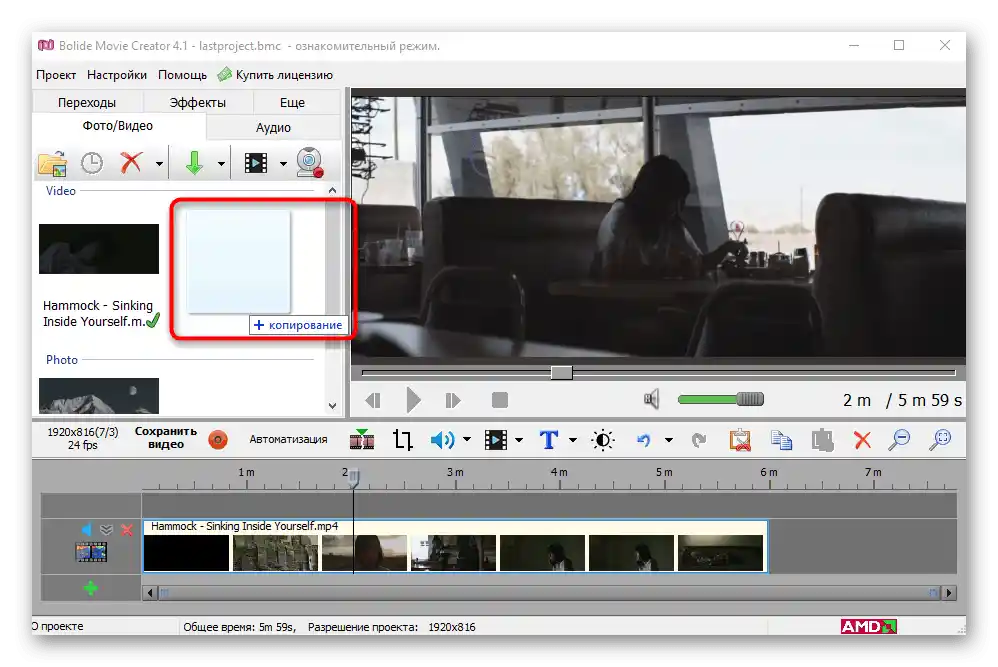Click the zoom fit magnifier icon
Image resolution: width=998 pixels, height=667 pixels.
click(x=940, y=440)
